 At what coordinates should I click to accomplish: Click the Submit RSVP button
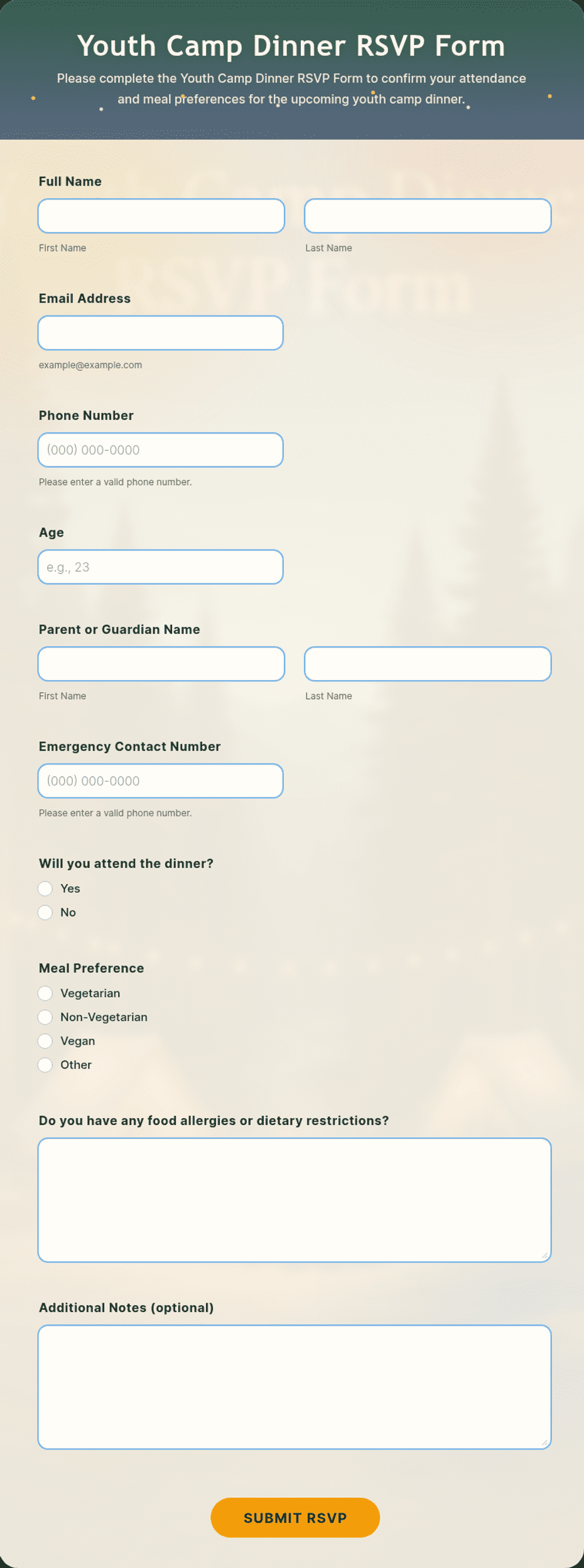pos(295,1517)
